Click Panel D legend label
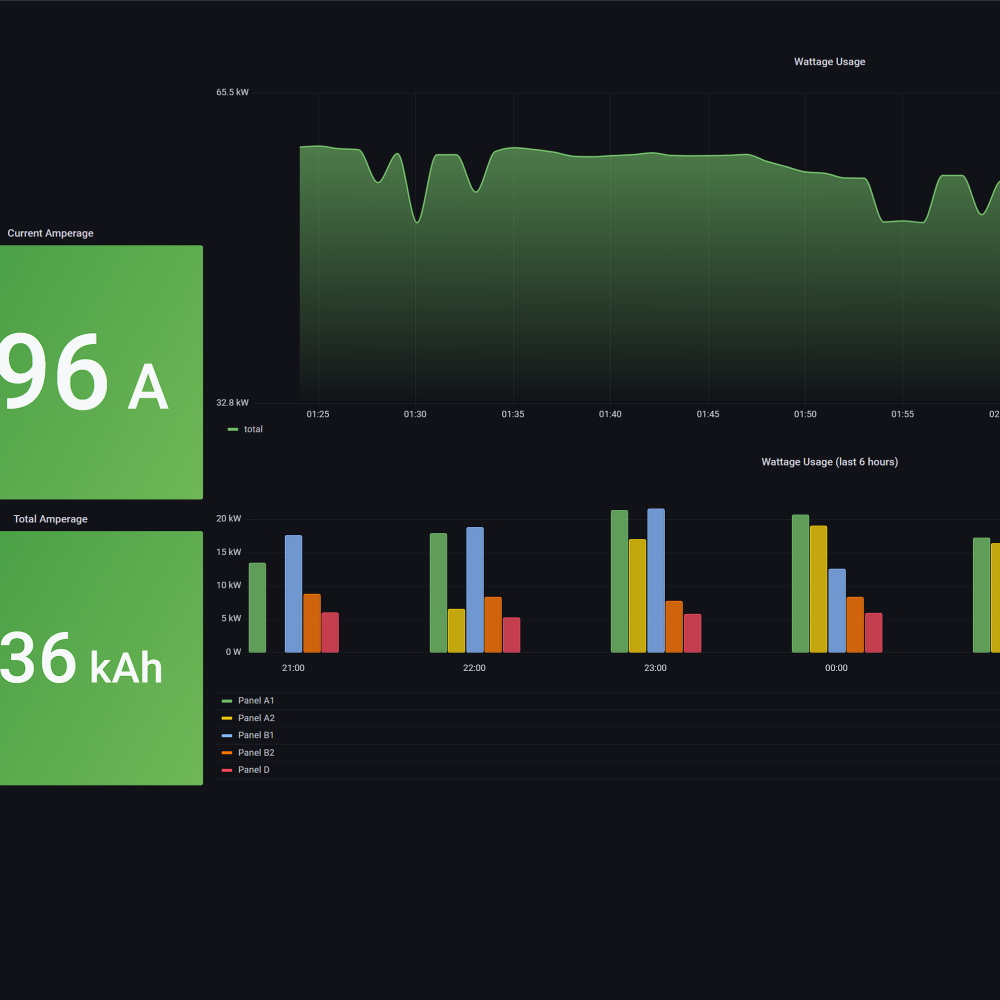The height and width of the screenshot is (1000, 1000). coord(253,770)
